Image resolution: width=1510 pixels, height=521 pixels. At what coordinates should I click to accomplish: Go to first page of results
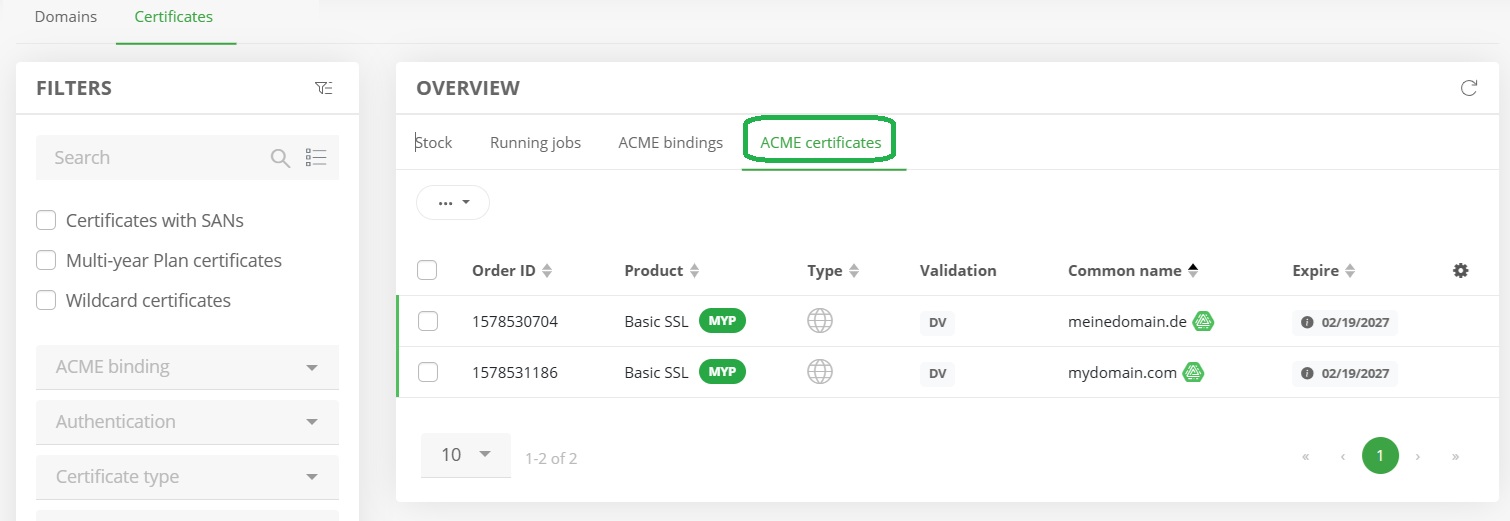point(1306,457)
